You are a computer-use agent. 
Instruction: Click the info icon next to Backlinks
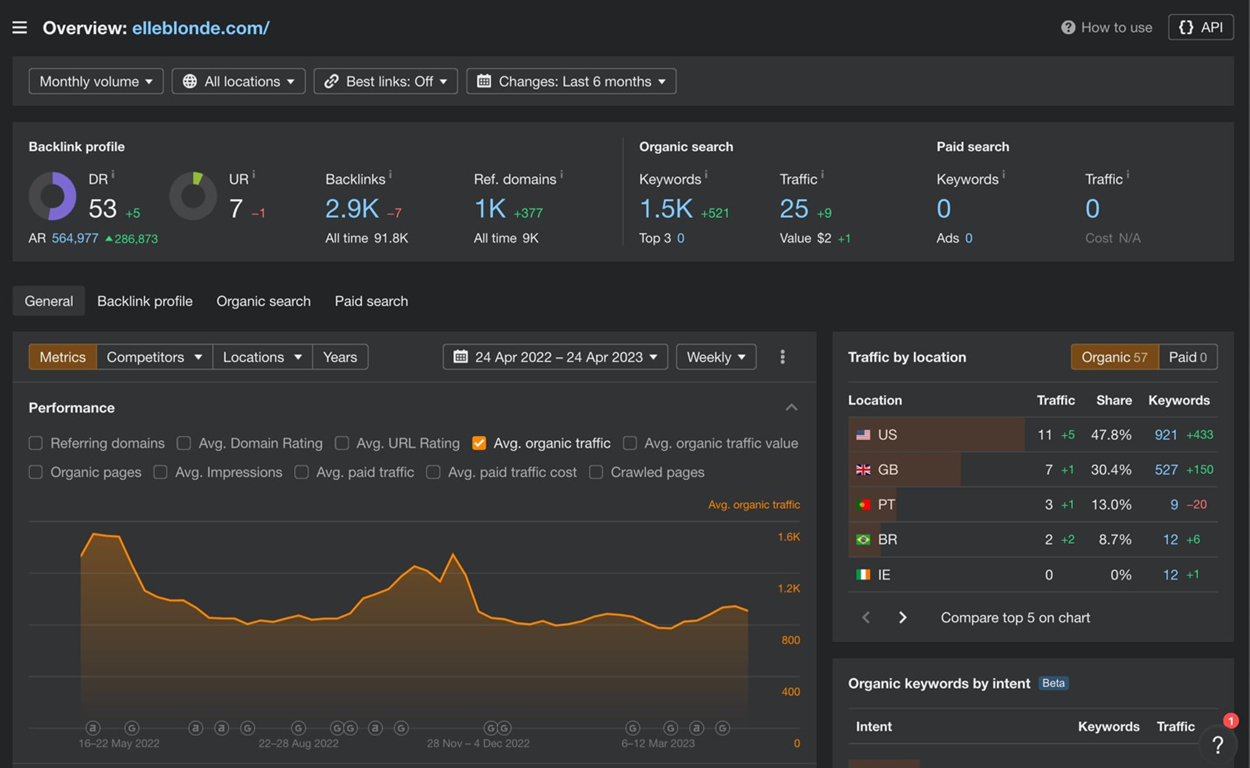click(390, 175)
